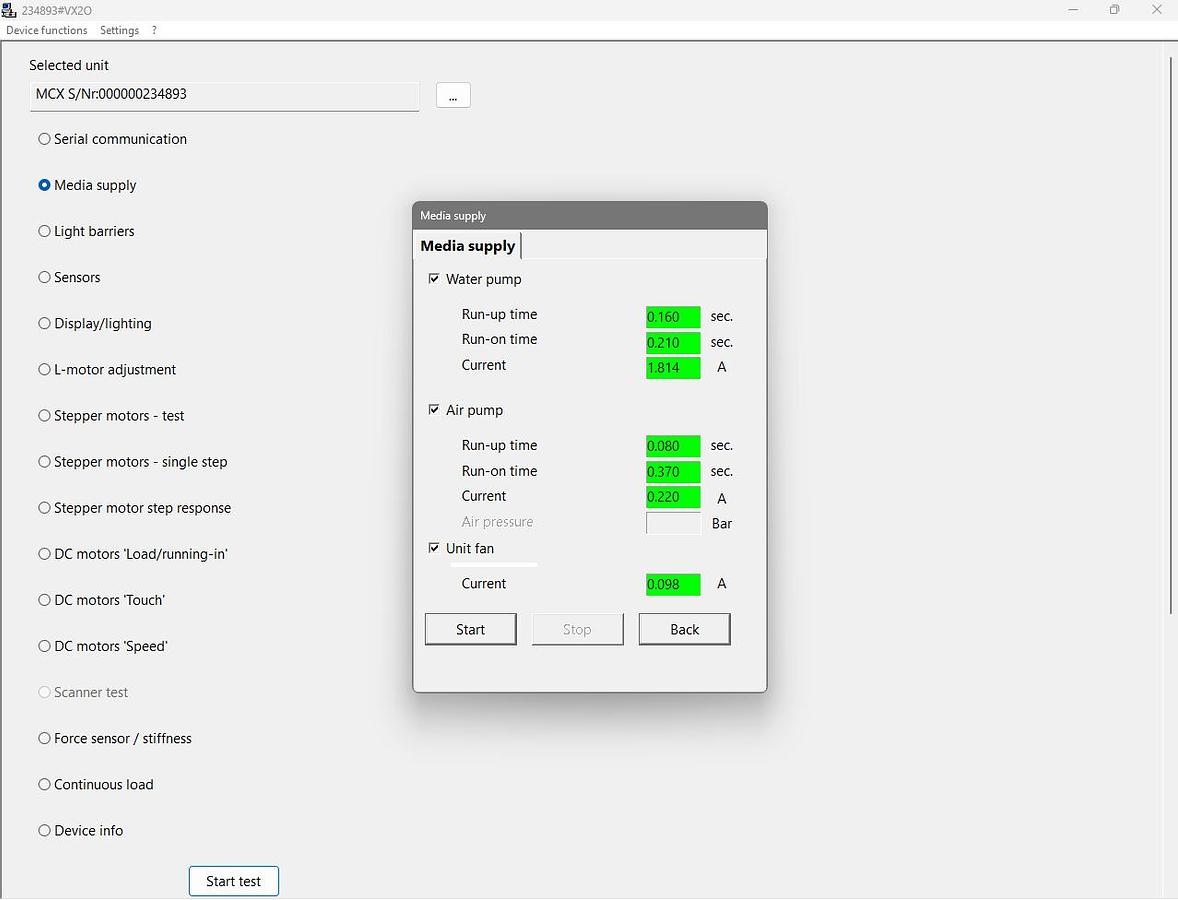Click the Start test button
The image size is (1178, 900).
[233, 881]
